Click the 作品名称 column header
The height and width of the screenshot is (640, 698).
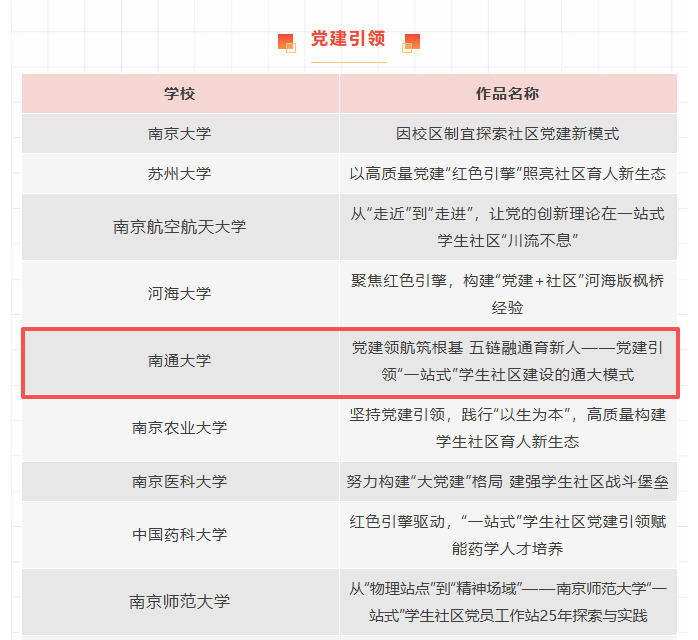507,93
